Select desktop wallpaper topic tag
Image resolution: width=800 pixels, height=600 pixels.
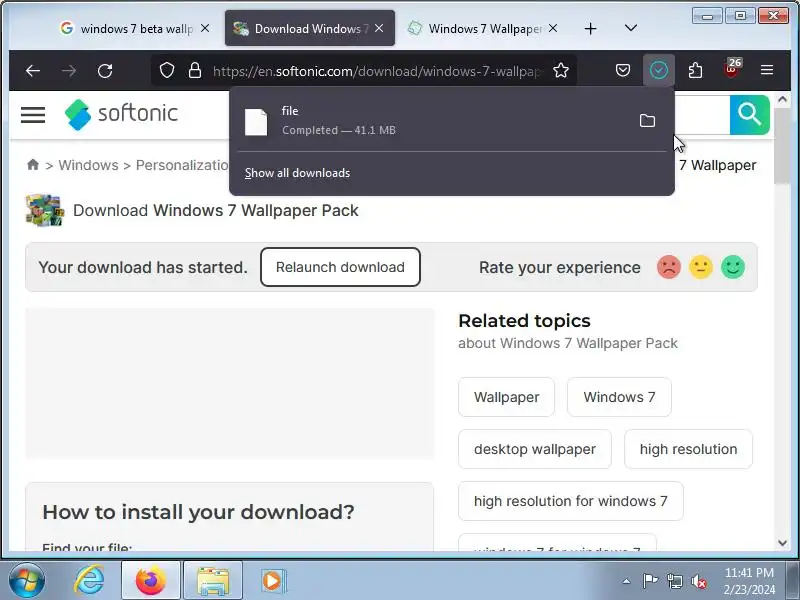(535, 449)
